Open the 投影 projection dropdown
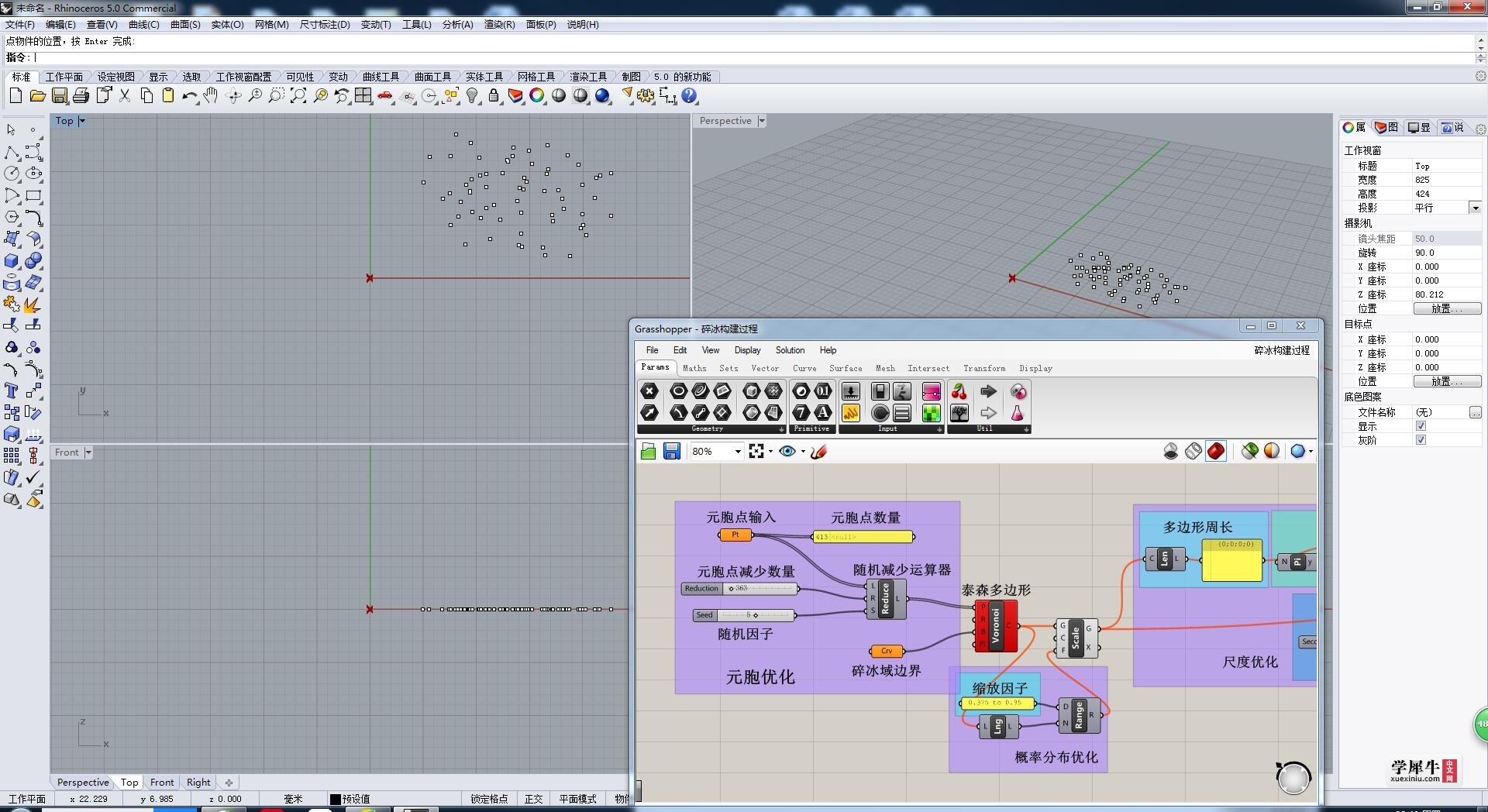 click(1475, 208)
